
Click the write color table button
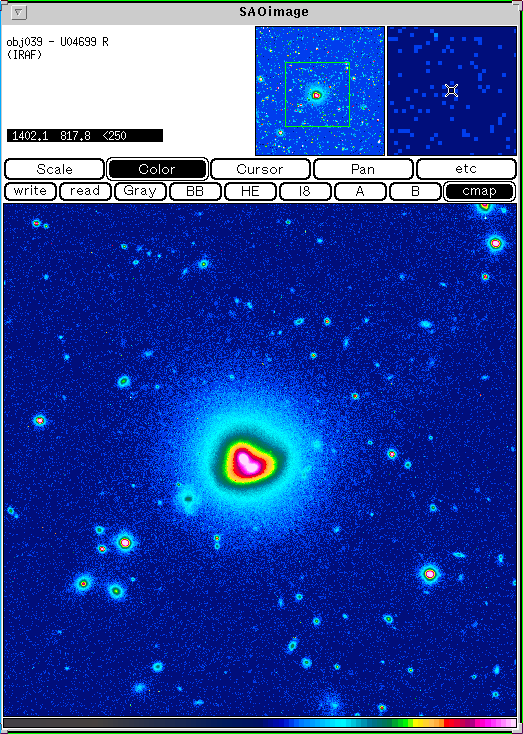[30, 191]
